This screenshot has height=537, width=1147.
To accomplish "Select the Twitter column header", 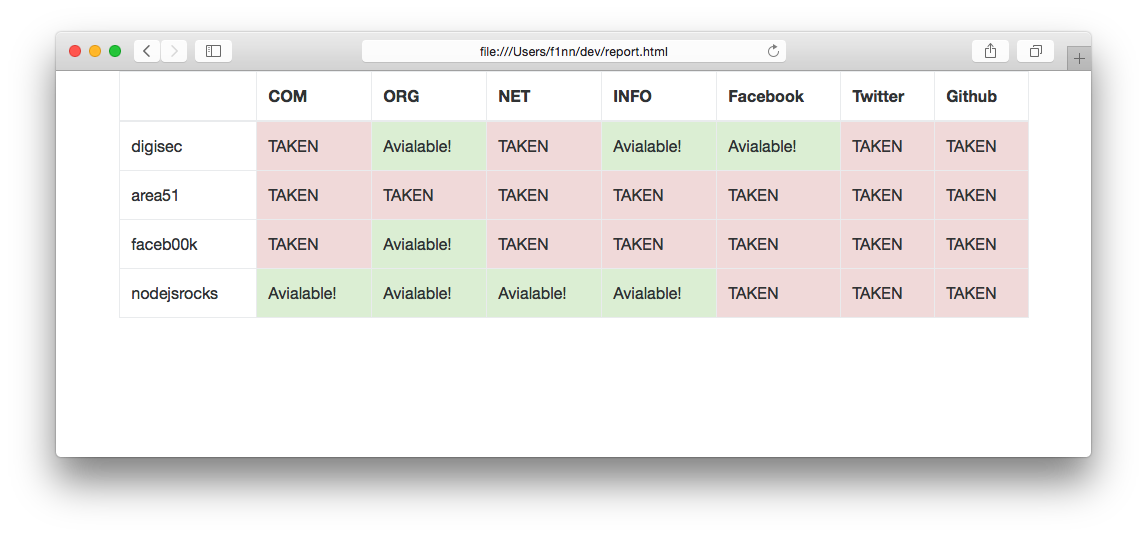I will point(887,97).
